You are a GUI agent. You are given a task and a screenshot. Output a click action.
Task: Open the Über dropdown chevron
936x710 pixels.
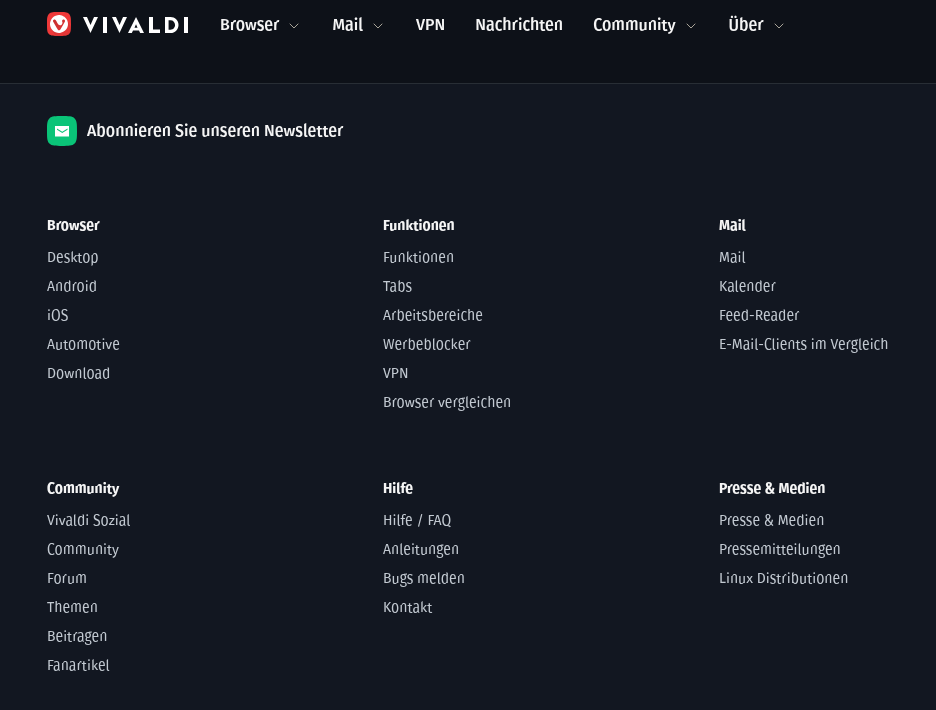(x=778, y=26)
